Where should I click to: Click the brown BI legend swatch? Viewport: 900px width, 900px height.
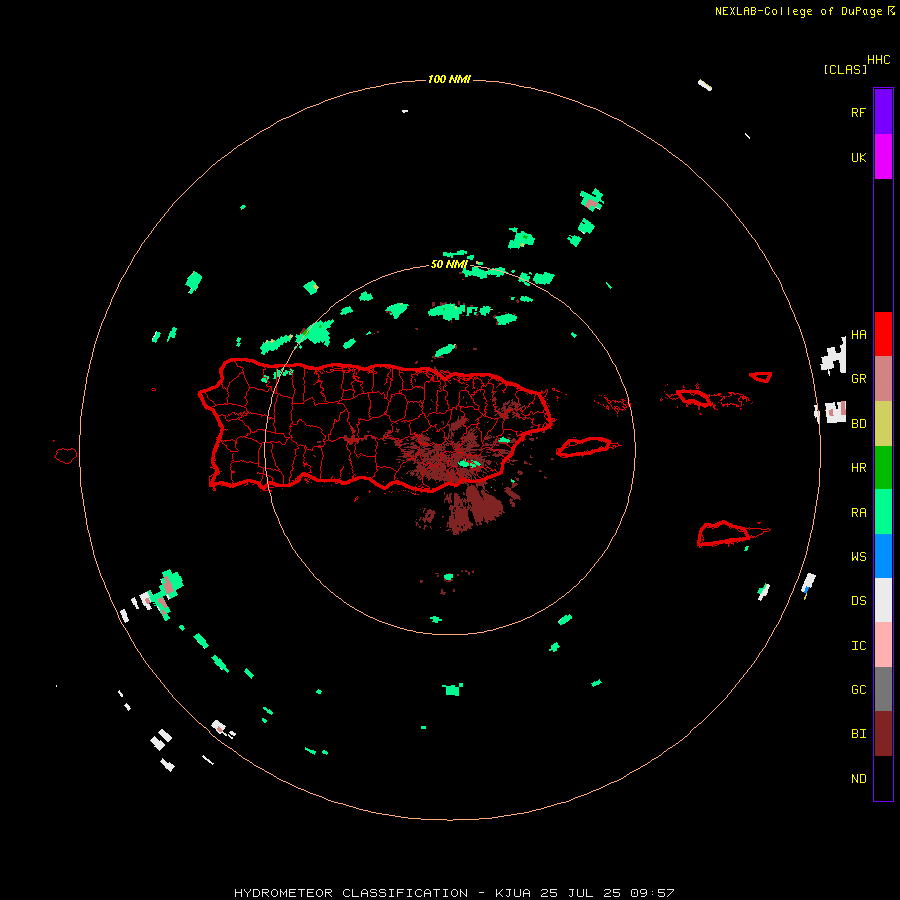883,734
